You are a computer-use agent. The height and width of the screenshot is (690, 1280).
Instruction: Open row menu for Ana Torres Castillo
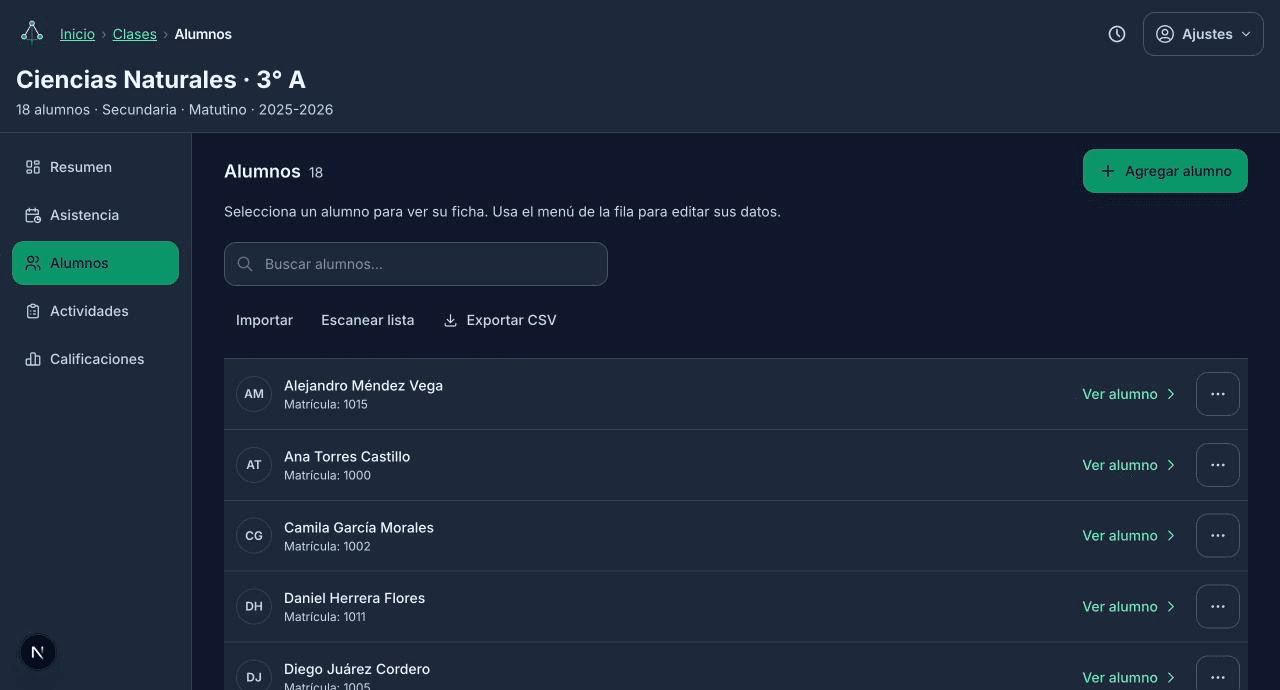pos(1218,465)
